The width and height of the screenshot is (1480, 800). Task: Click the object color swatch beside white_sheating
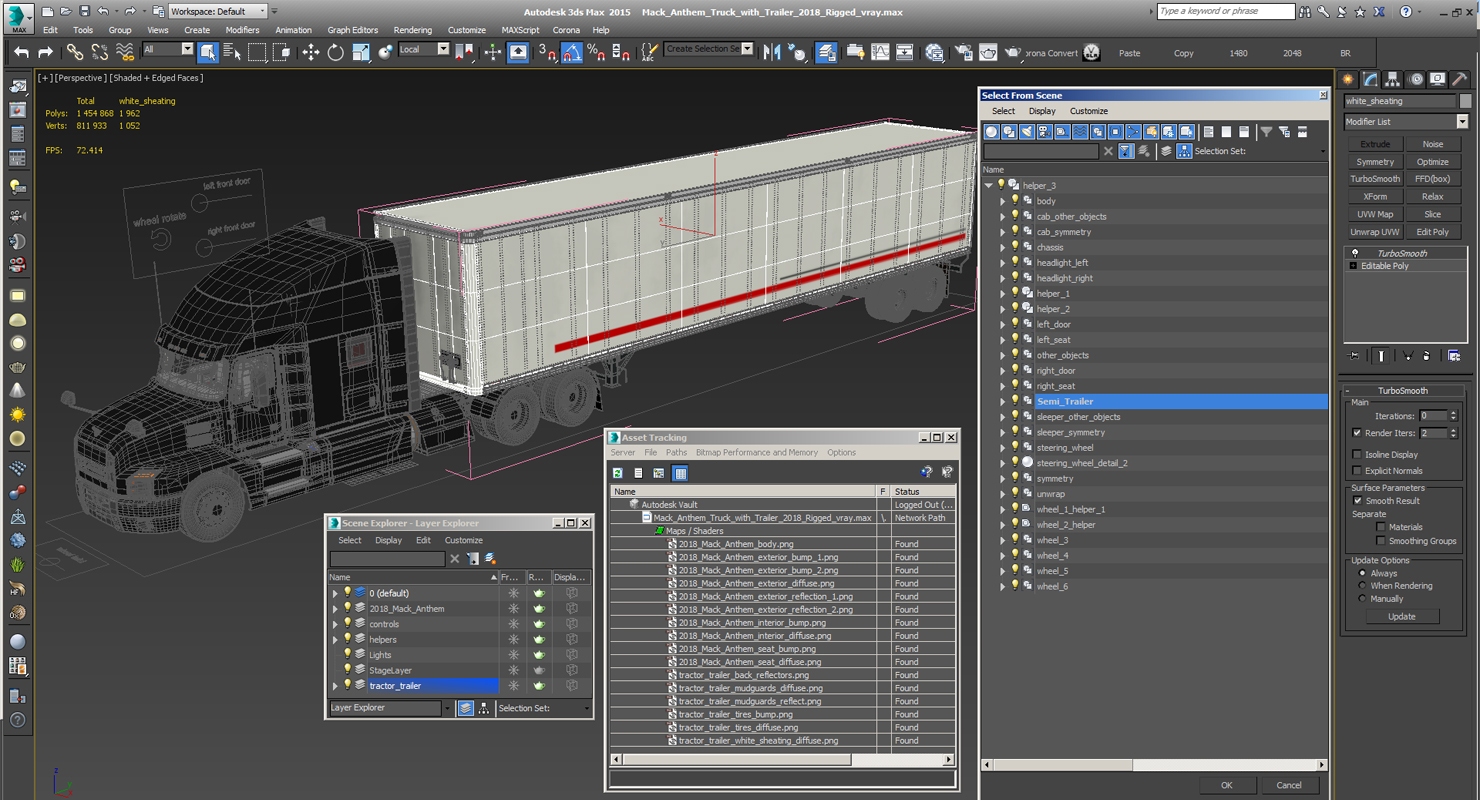pyautogui.click(x=1465, y=101)
